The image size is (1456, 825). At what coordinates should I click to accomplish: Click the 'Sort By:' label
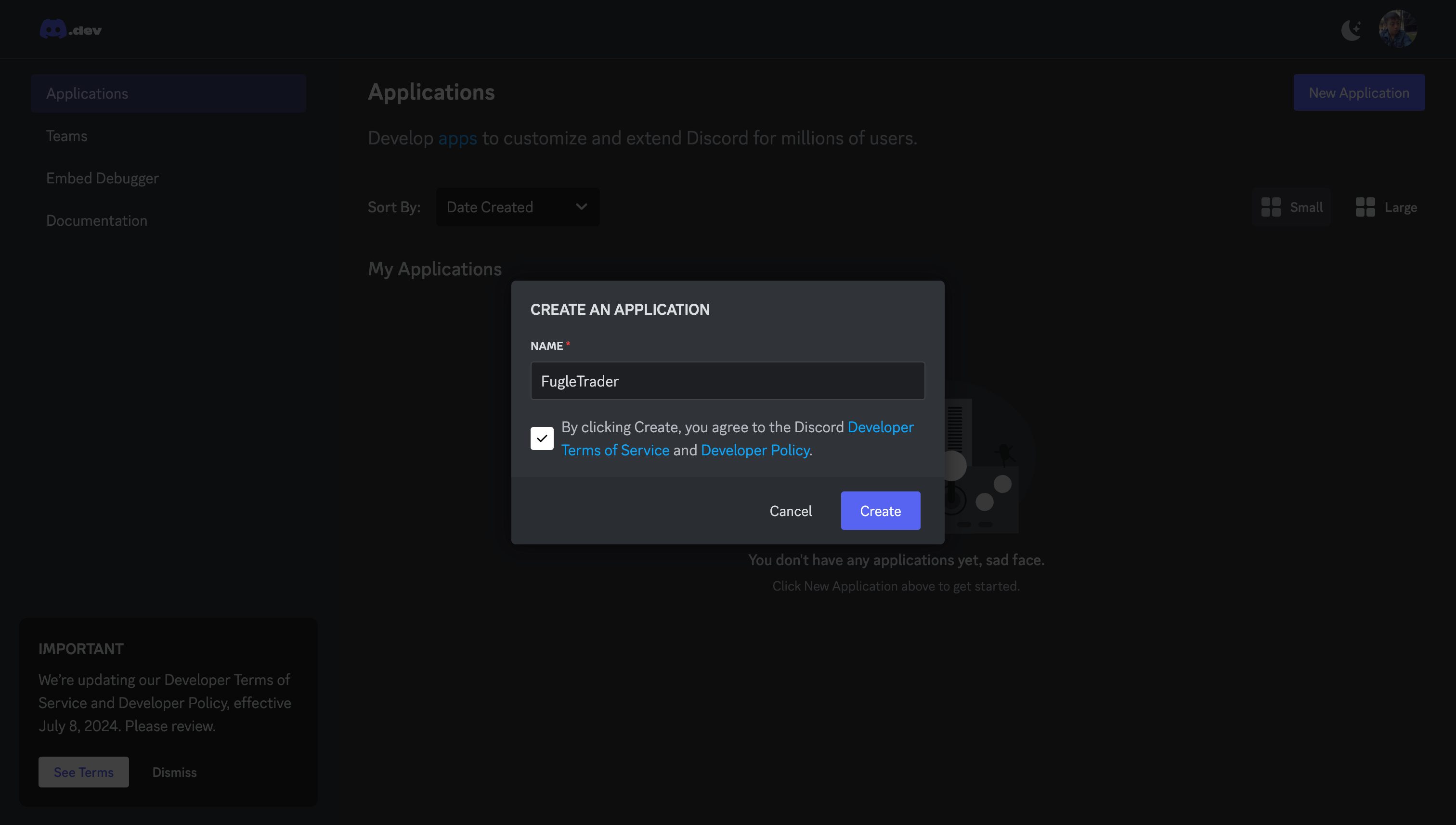click(394, 207)
